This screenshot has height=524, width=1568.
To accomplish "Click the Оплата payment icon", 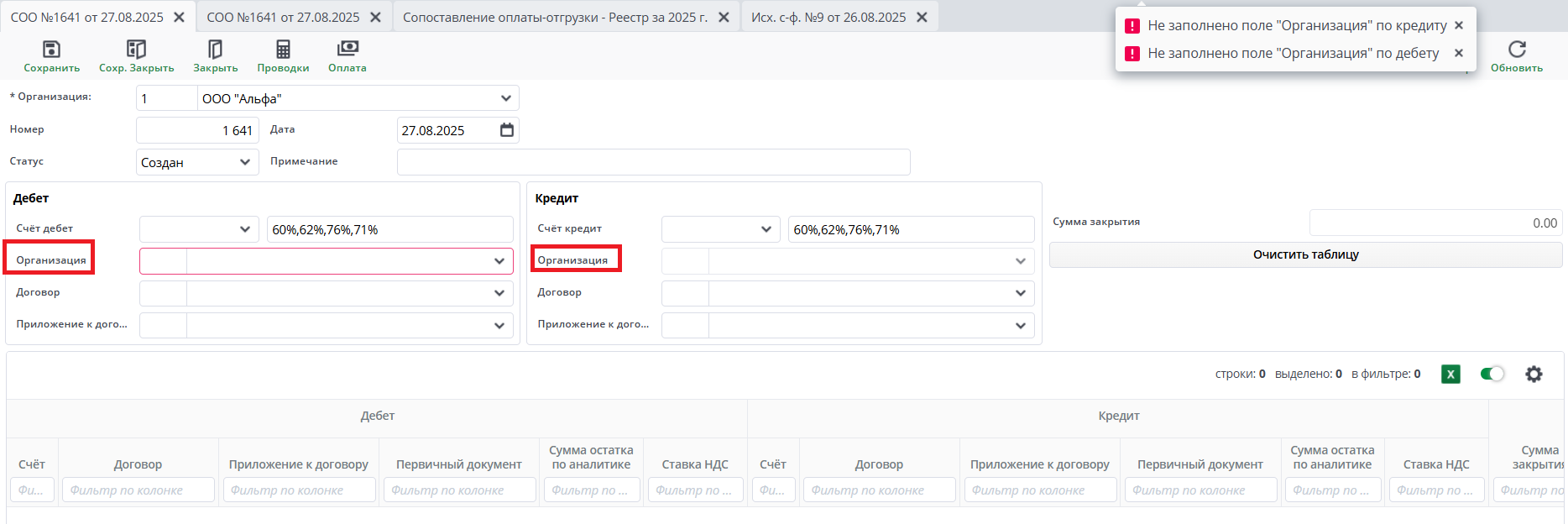I will [x=348, y=49].
